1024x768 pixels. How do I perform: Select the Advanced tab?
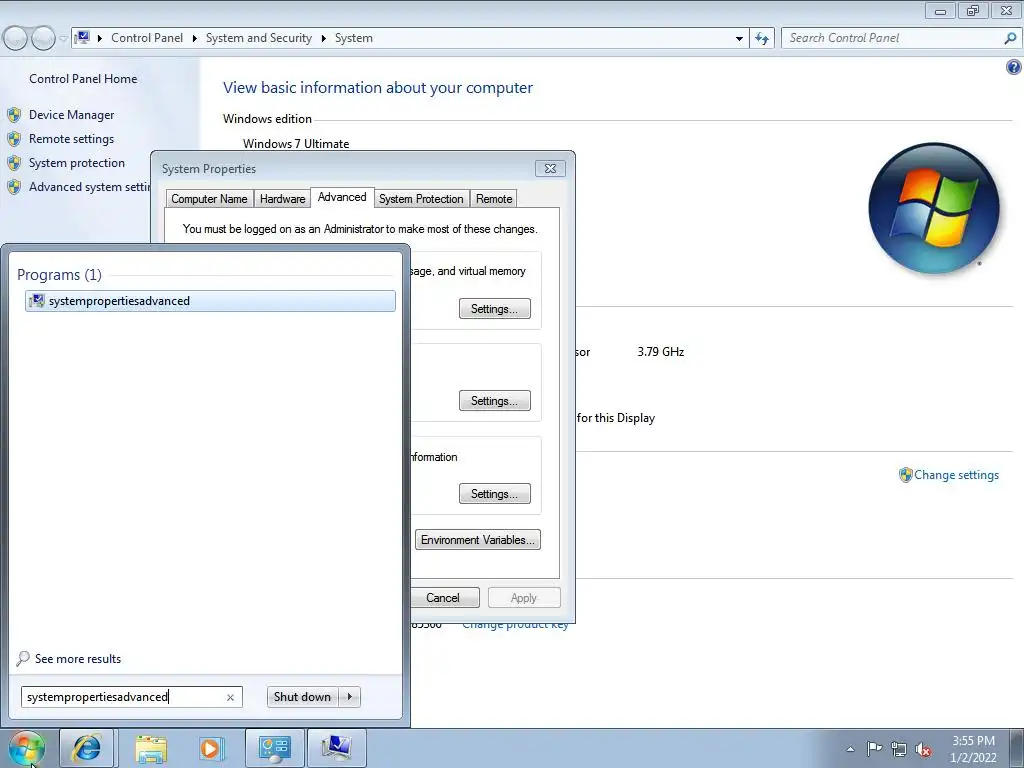coord(342,197)
